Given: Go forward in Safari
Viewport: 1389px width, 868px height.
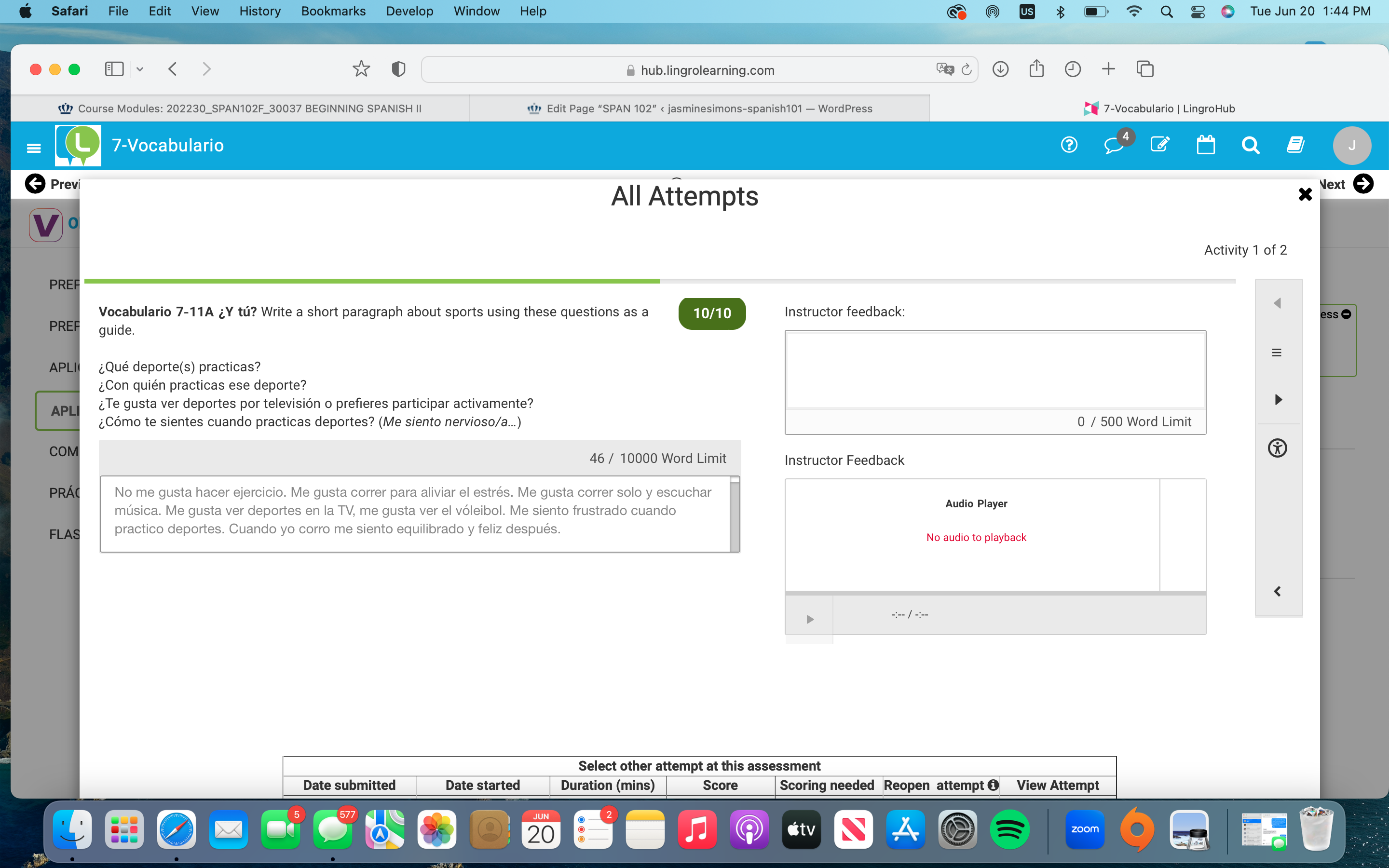Looking at the screenshot, I should point(206,69).
